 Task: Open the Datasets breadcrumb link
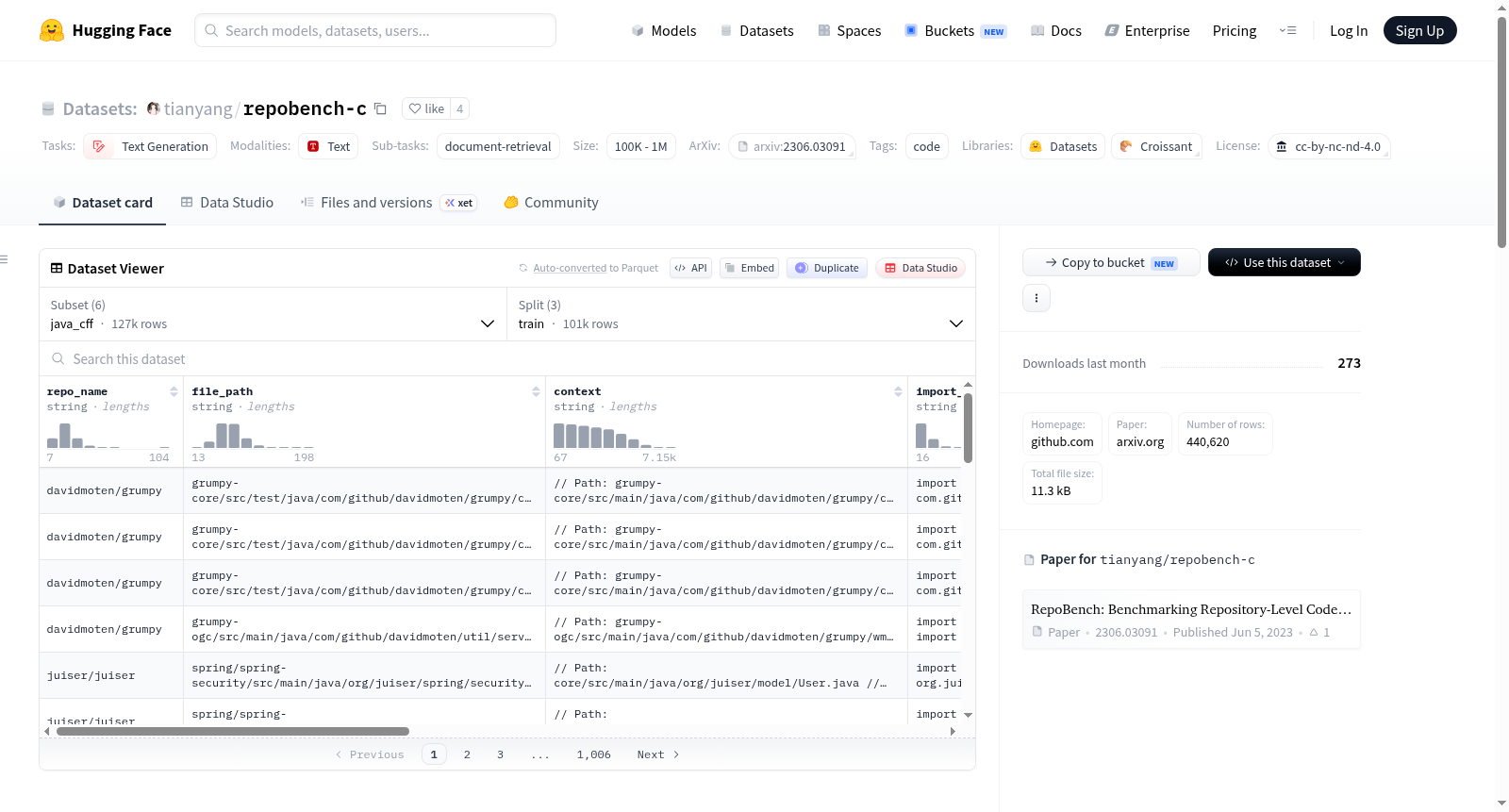point(100,108)
